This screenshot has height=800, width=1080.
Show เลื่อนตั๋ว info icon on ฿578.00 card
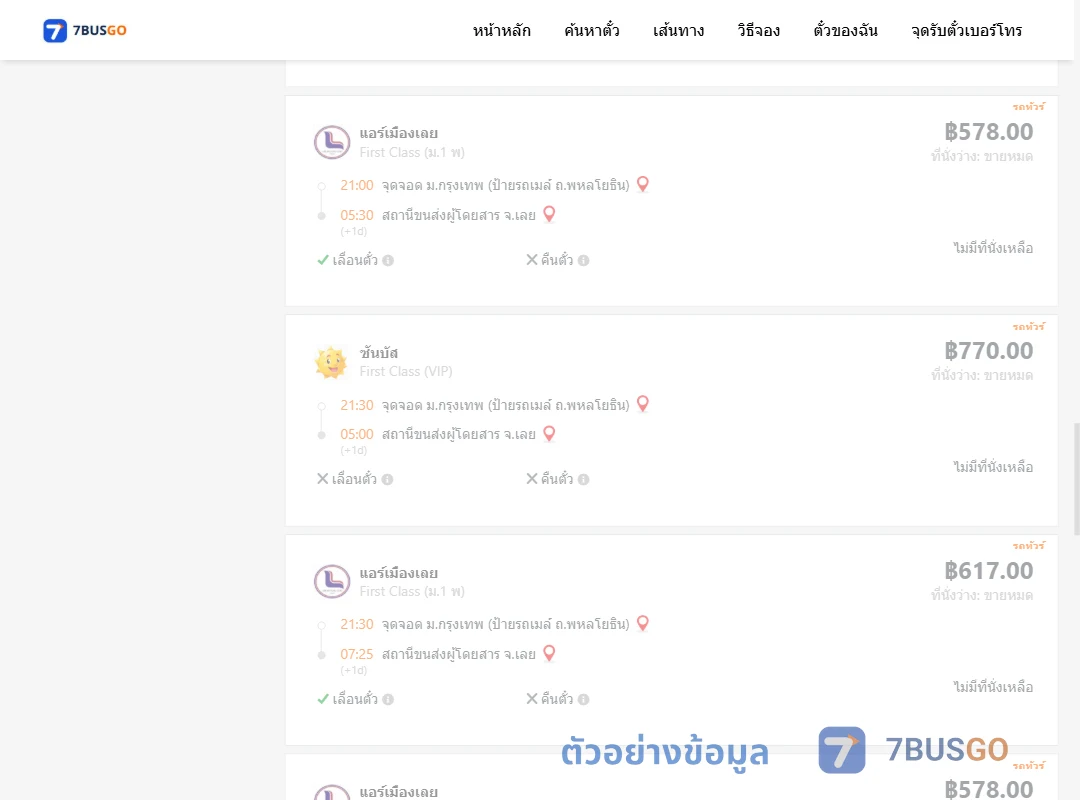(388, 260)
